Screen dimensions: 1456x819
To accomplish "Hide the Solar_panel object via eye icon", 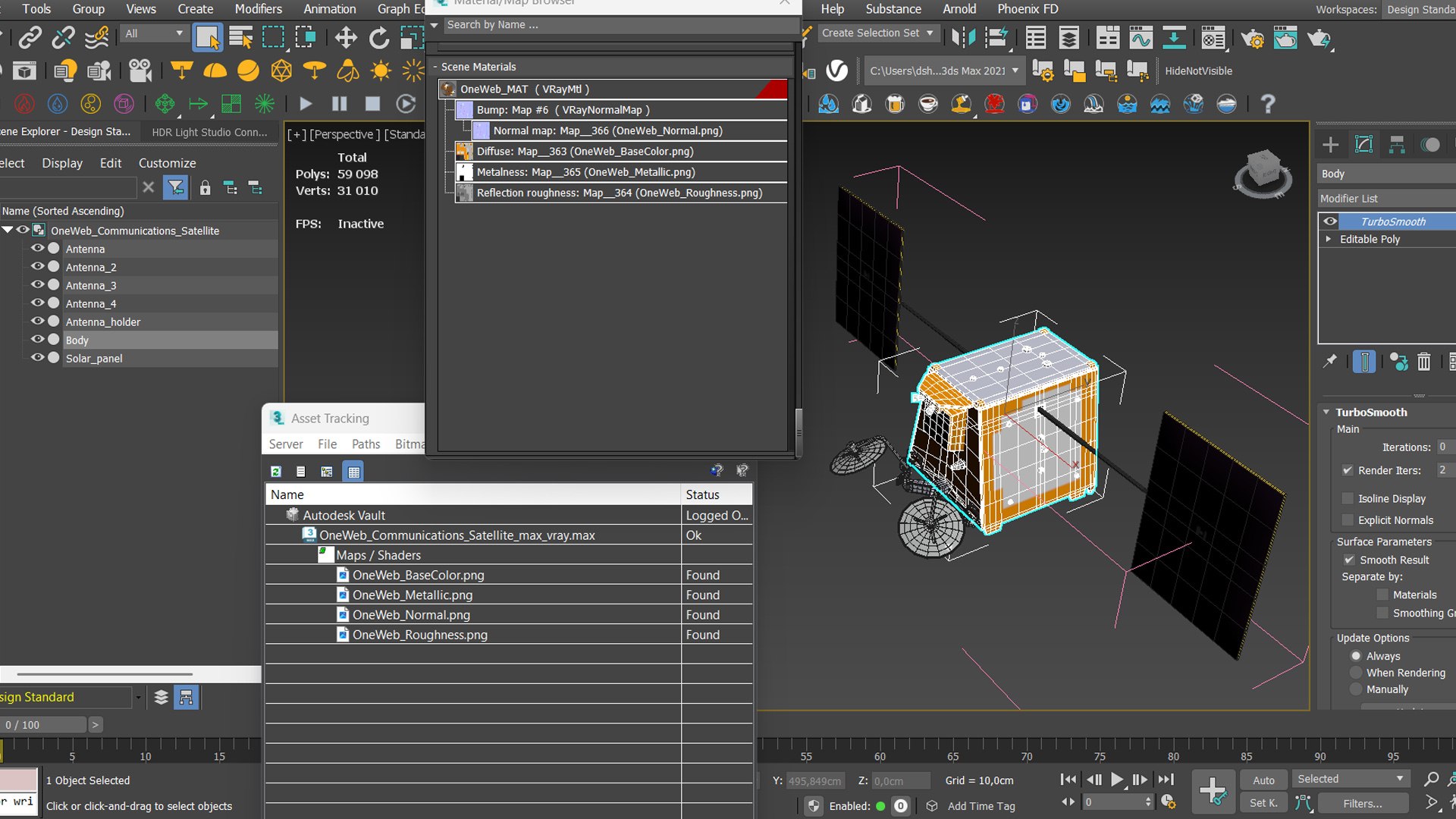I will point(36,358).
